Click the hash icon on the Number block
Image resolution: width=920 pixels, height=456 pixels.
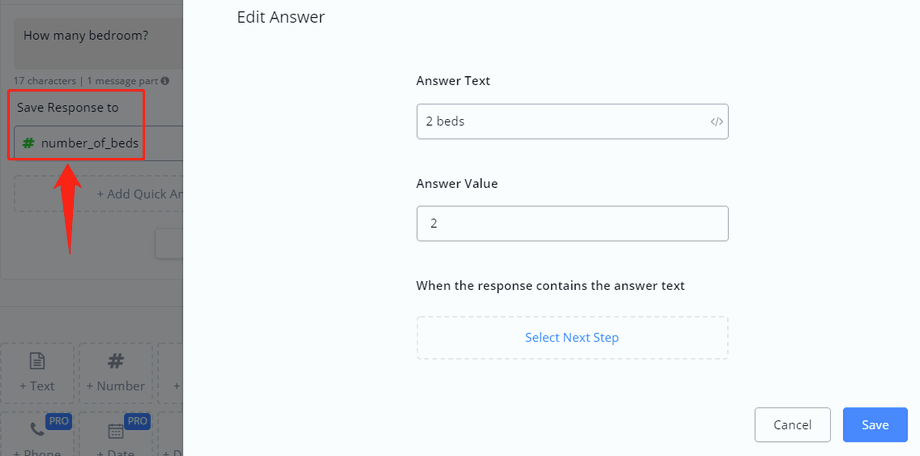click(115, 362)
